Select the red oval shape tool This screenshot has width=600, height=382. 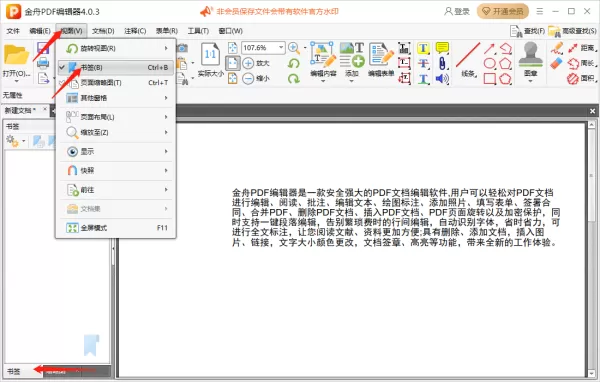tap(489, 63)
